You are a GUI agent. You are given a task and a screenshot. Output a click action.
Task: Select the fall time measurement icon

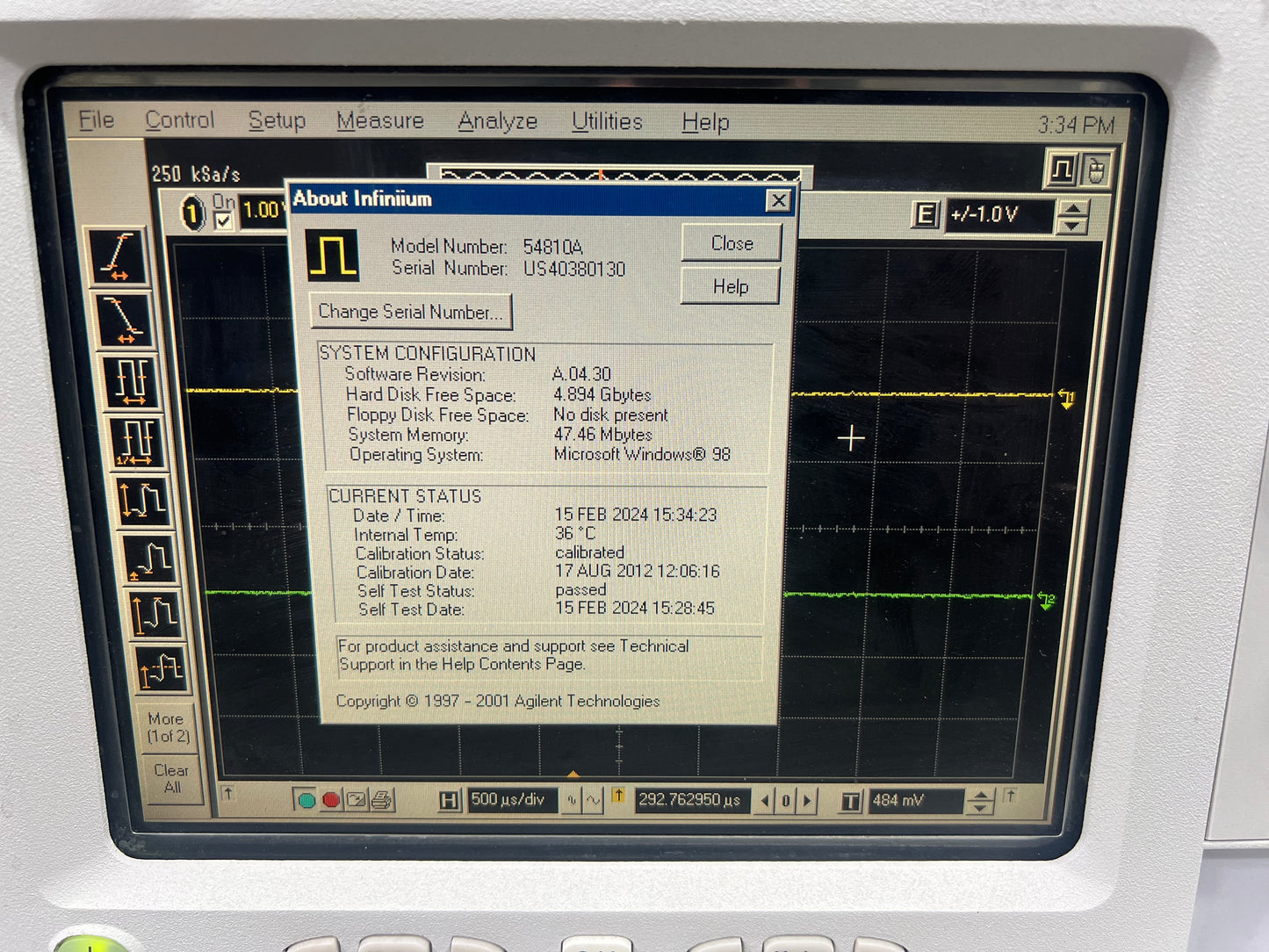[123, 320]
